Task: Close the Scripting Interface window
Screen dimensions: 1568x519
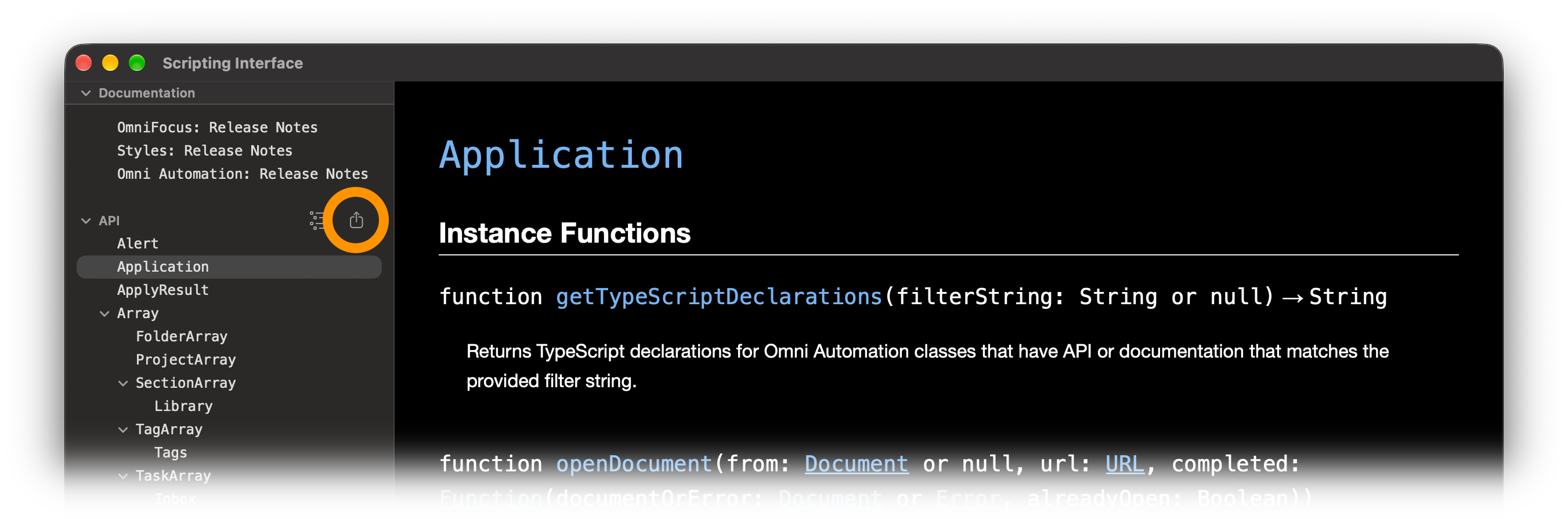Action: 84,63
